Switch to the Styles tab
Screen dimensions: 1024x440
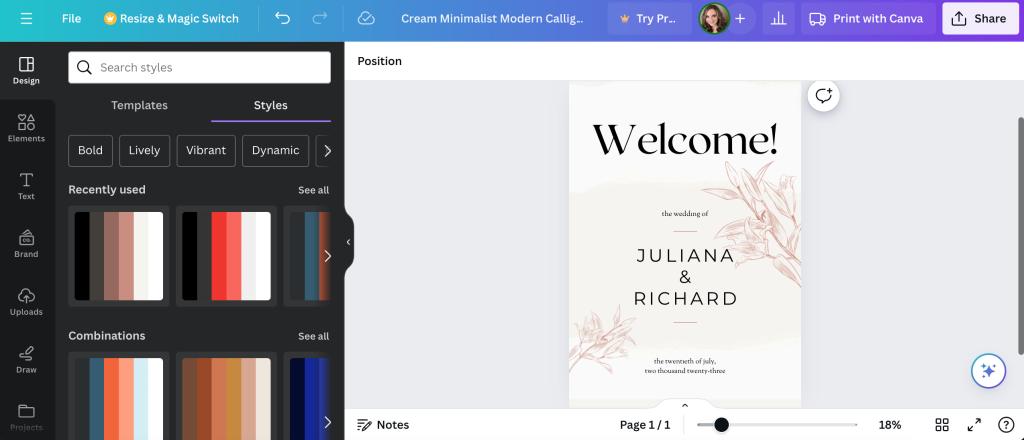270,105
